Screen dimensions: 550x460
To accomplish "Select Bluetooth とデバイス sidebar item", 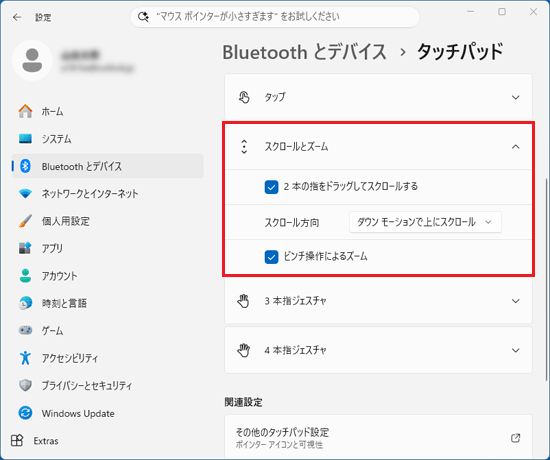I will [107, 166].
